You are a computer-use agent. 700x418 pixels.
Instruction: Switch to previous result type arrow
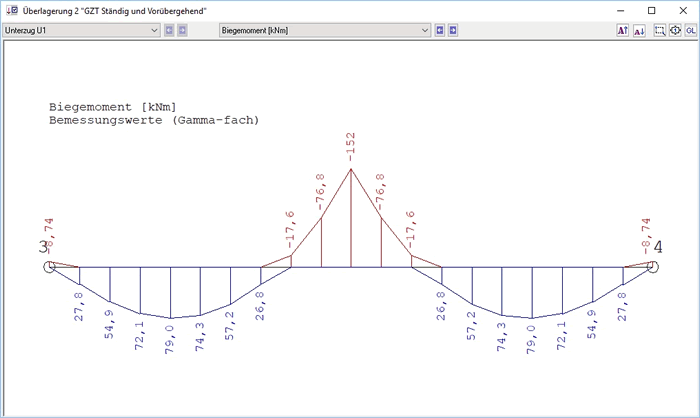pyautogui.click(x=440, y=30)
